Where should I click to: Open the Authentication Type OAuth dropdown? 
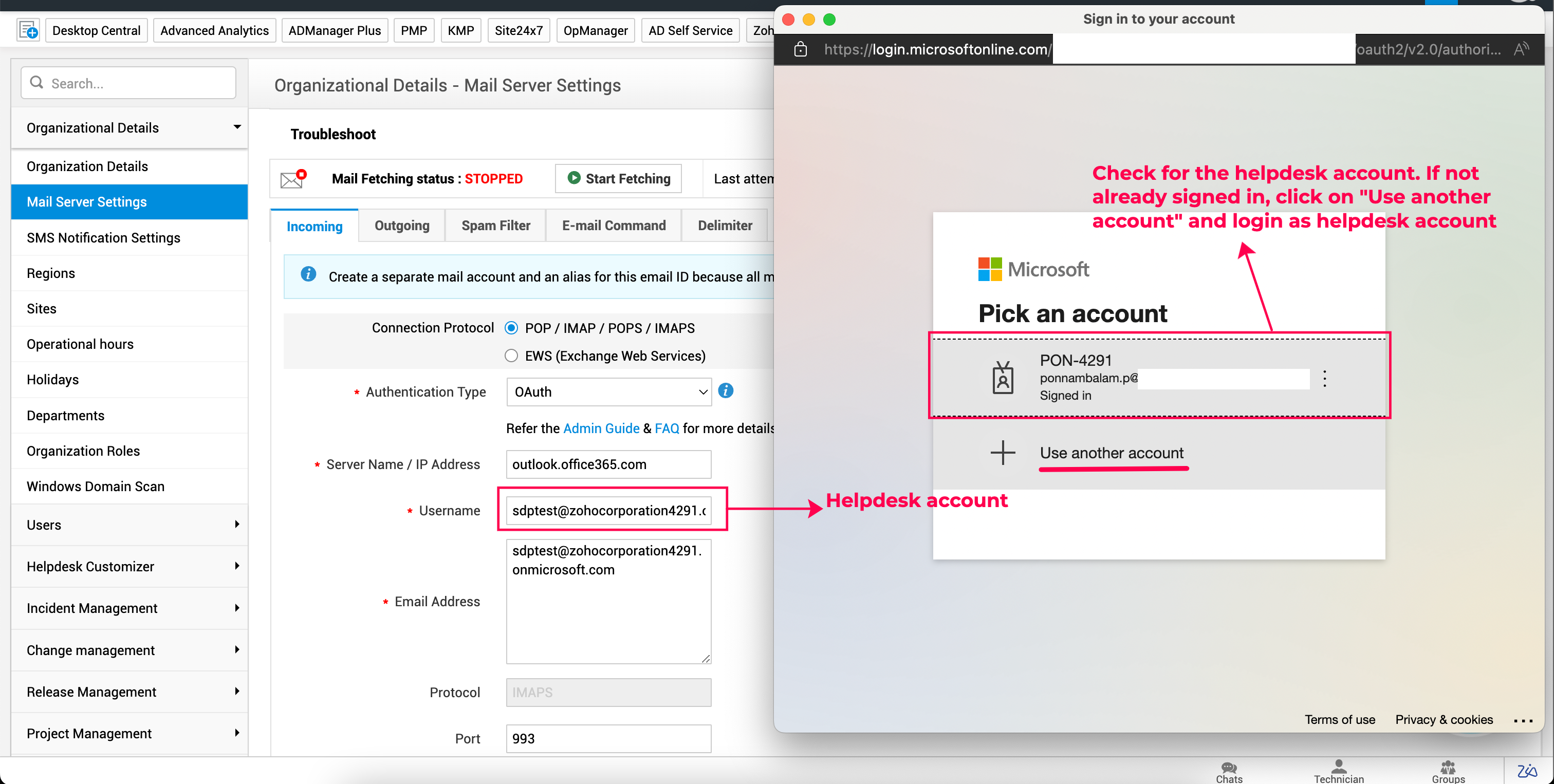608,392
